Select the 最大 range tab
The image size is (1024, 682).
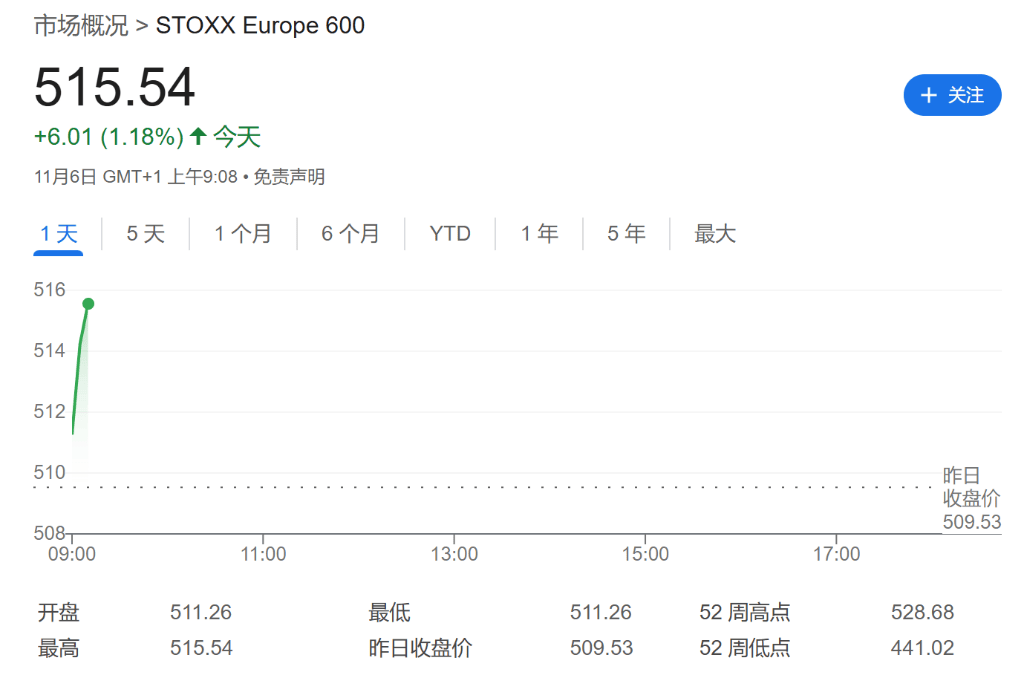(x=715, y=234)
